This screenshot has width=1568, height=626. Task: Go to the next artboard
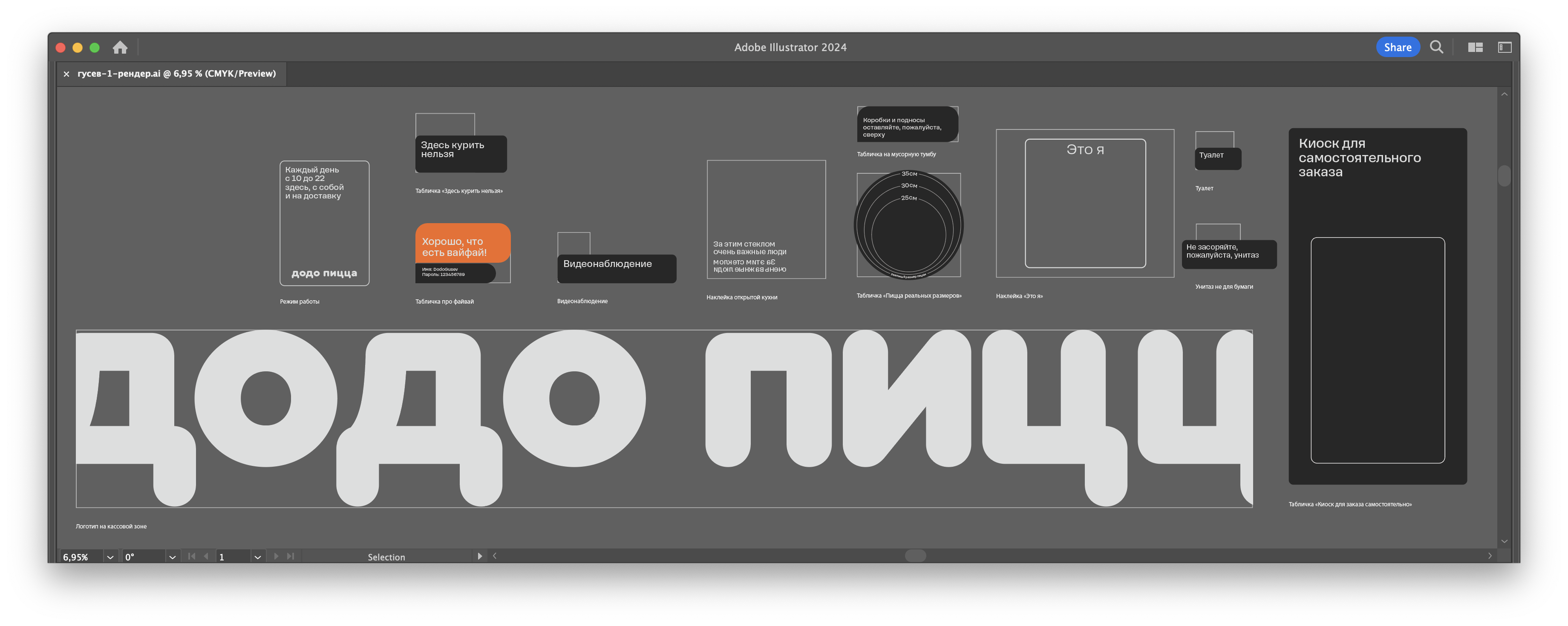click(277, 556)
